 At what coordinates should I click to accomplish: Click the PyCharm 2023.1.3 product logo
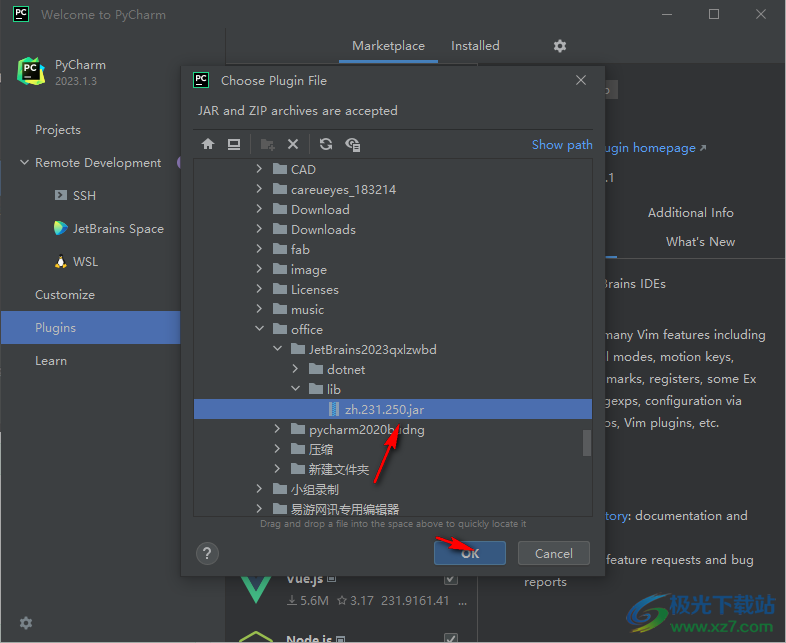click(31, 71)
